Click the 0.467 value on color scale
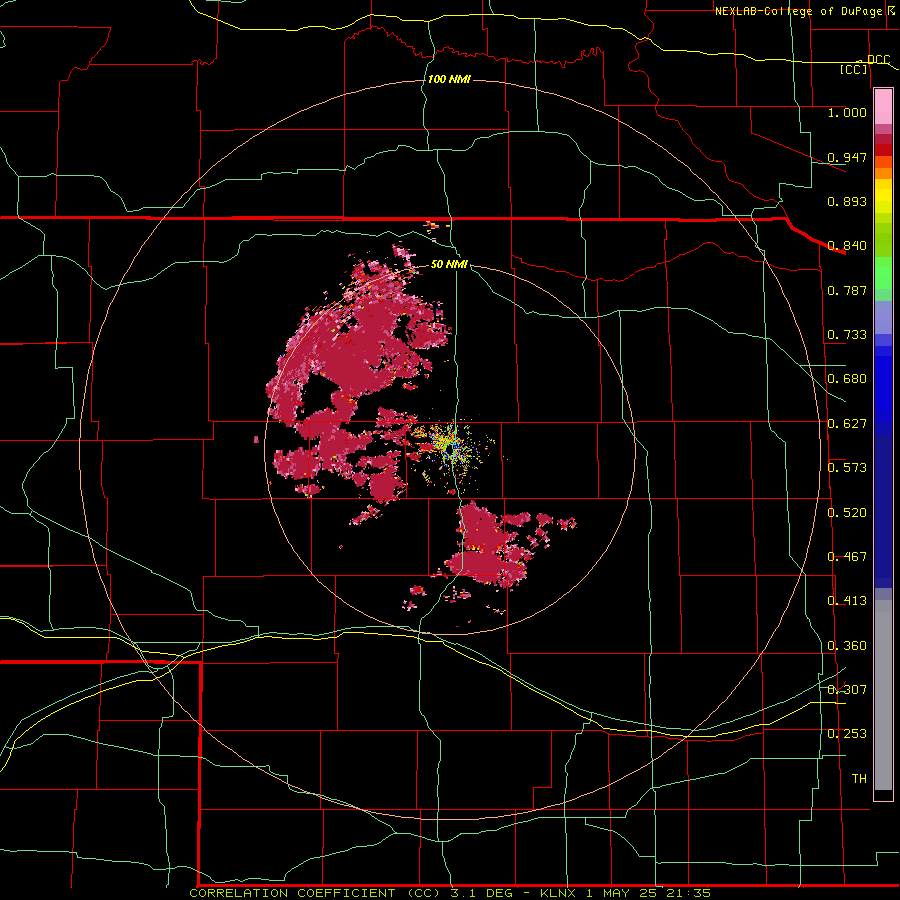 click(847, 557)
